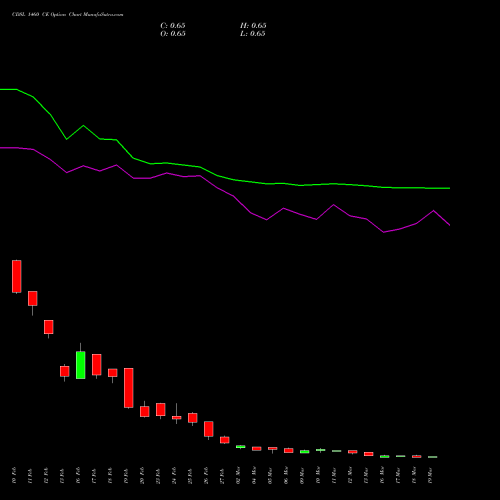Click the 04 Mar date label
Viewport: 500px width, 500px height.
254,475
